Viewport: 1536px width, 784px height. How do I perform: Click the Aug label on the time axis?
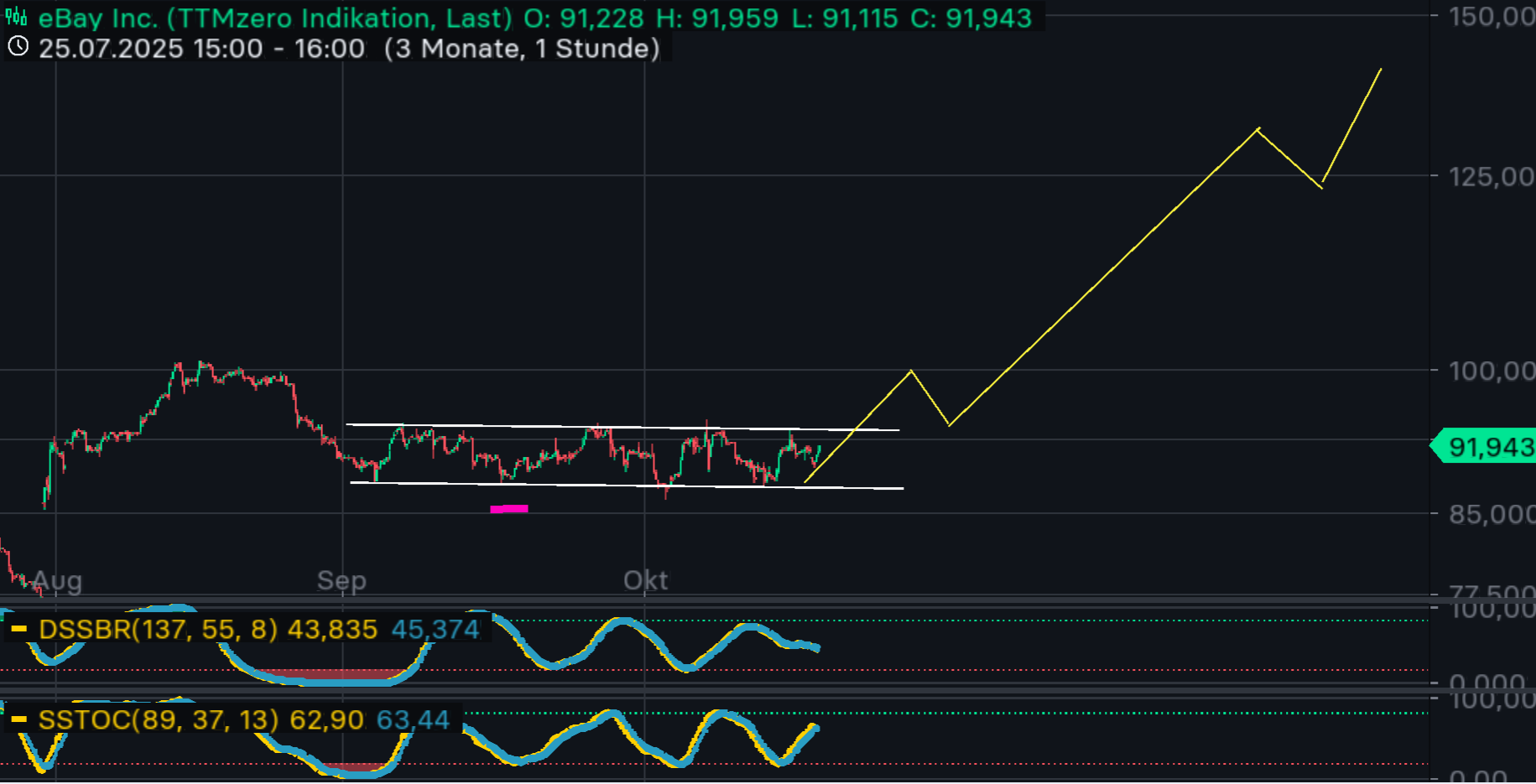[x=57, y=580]
